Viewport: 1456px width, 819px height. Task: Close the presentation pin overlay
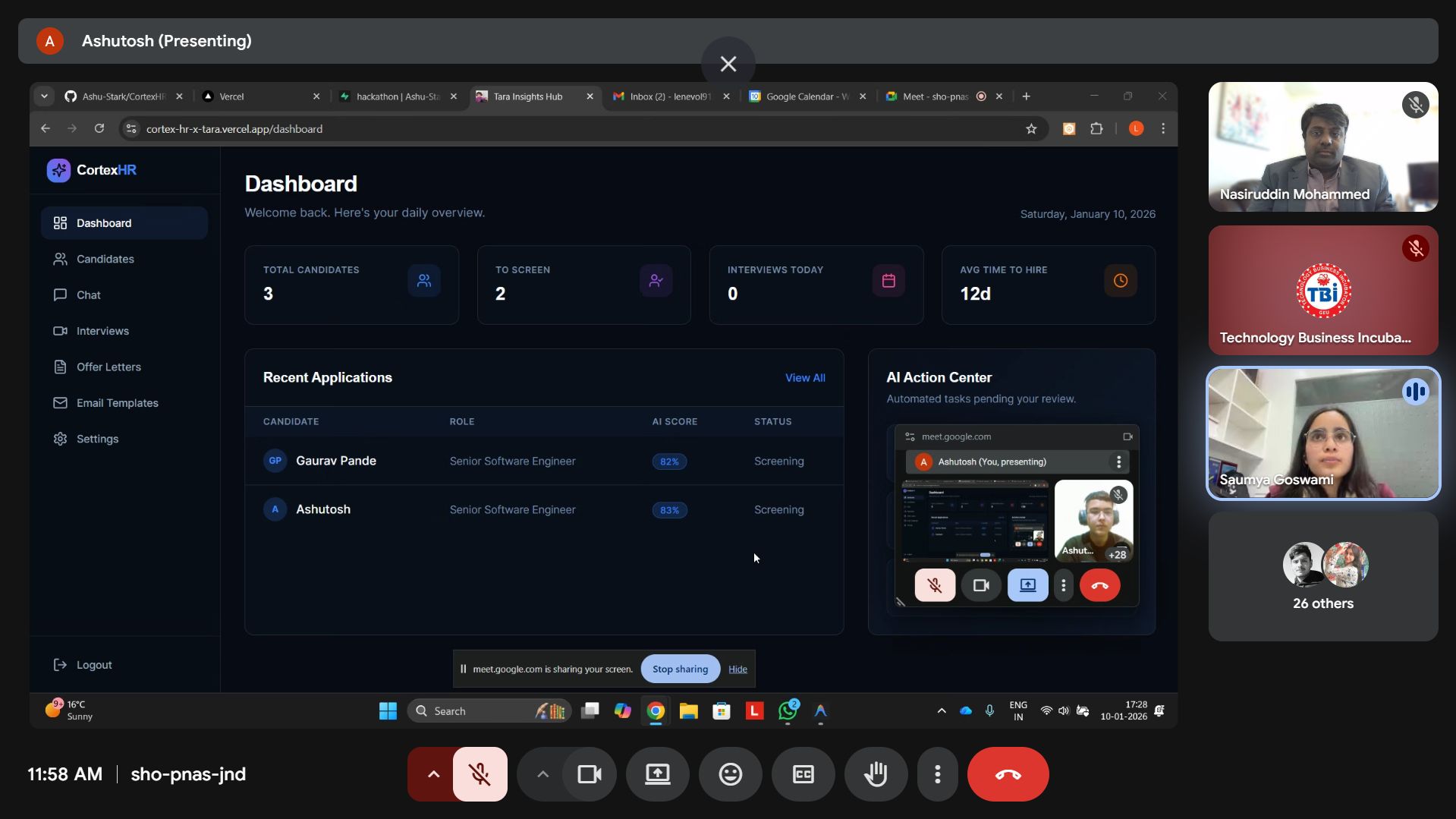[728, 64]
